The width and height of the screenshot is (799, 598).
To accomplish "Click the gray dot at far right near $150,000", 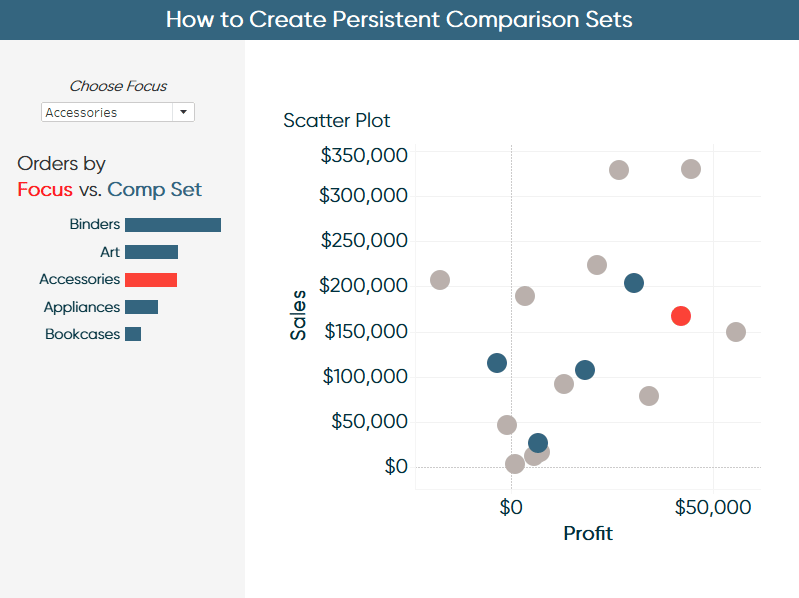I will (736, 332).
